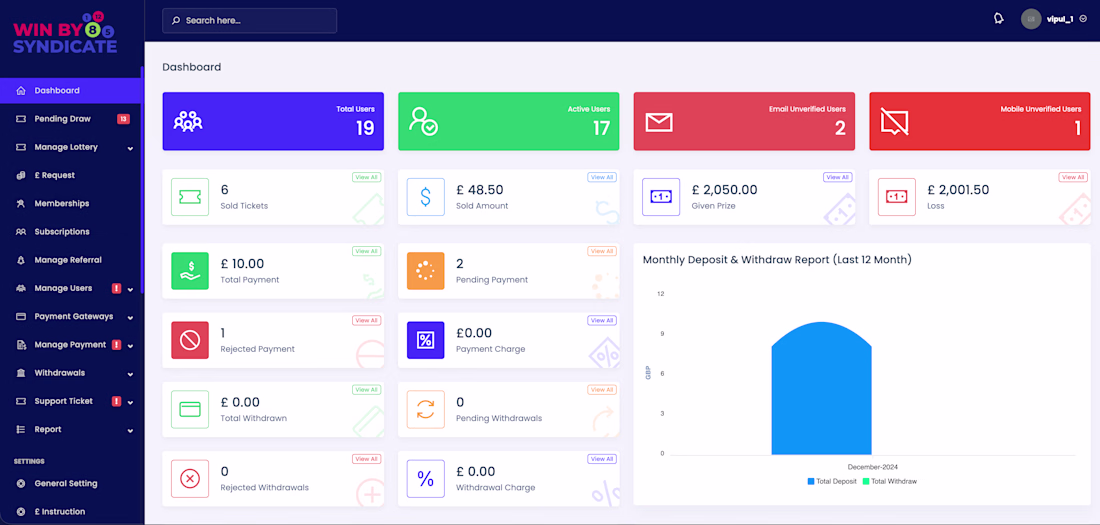This screenshot has width=1100, height=525.
Task: Open General Setting menu item
Action: (70, 484)
